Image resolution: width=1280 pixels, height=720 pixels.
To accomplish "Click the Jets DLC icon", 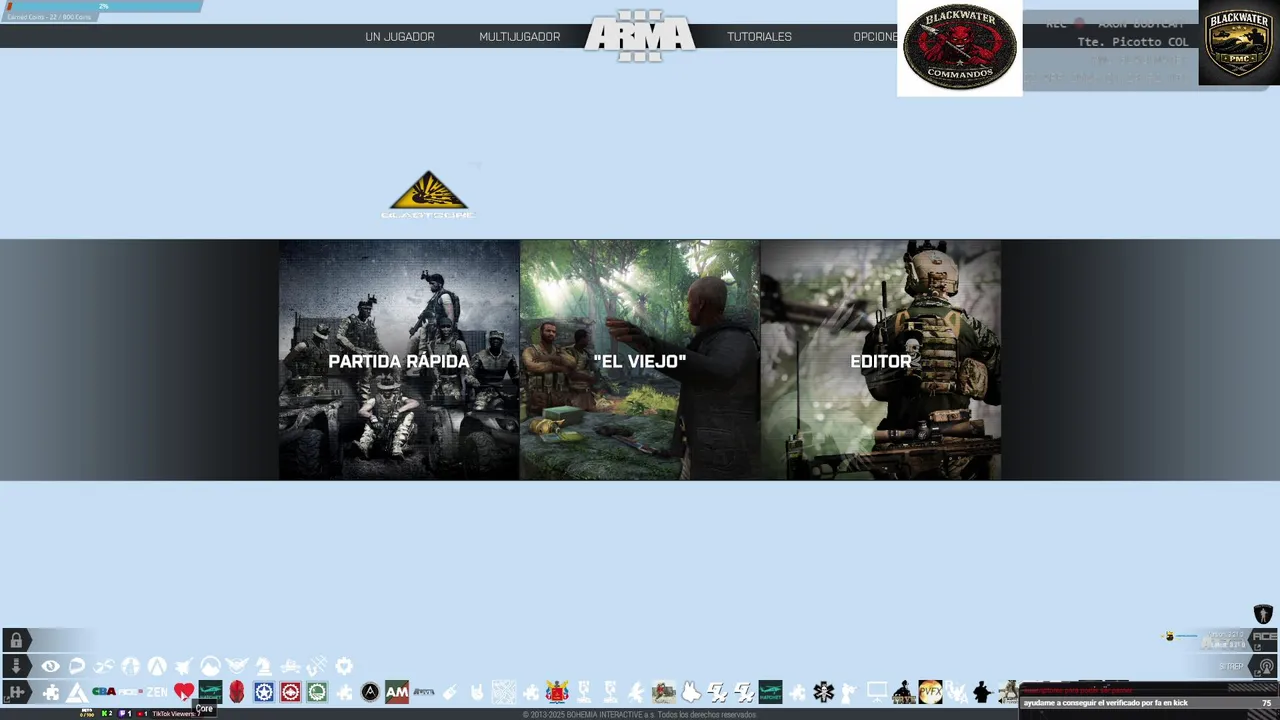I will (184, 666).
